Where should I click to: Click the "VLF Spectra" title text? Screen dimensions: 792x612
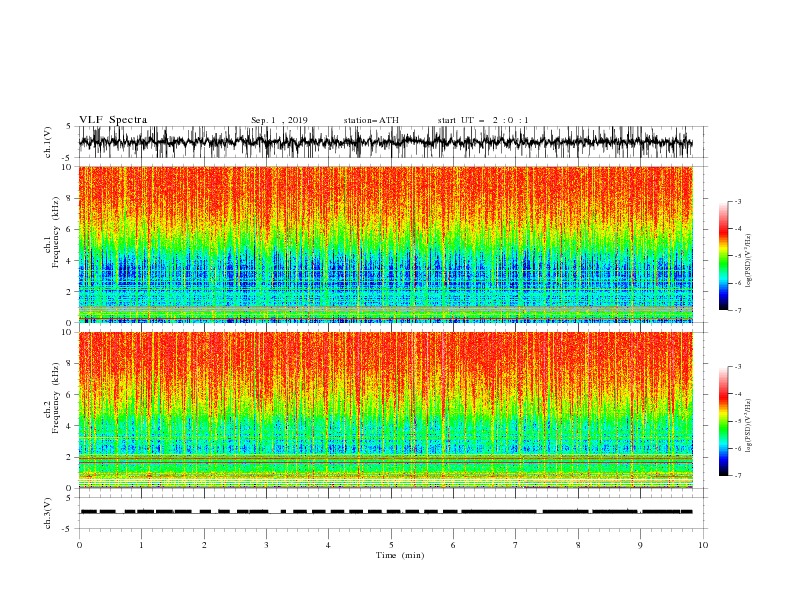pos(113,120)
